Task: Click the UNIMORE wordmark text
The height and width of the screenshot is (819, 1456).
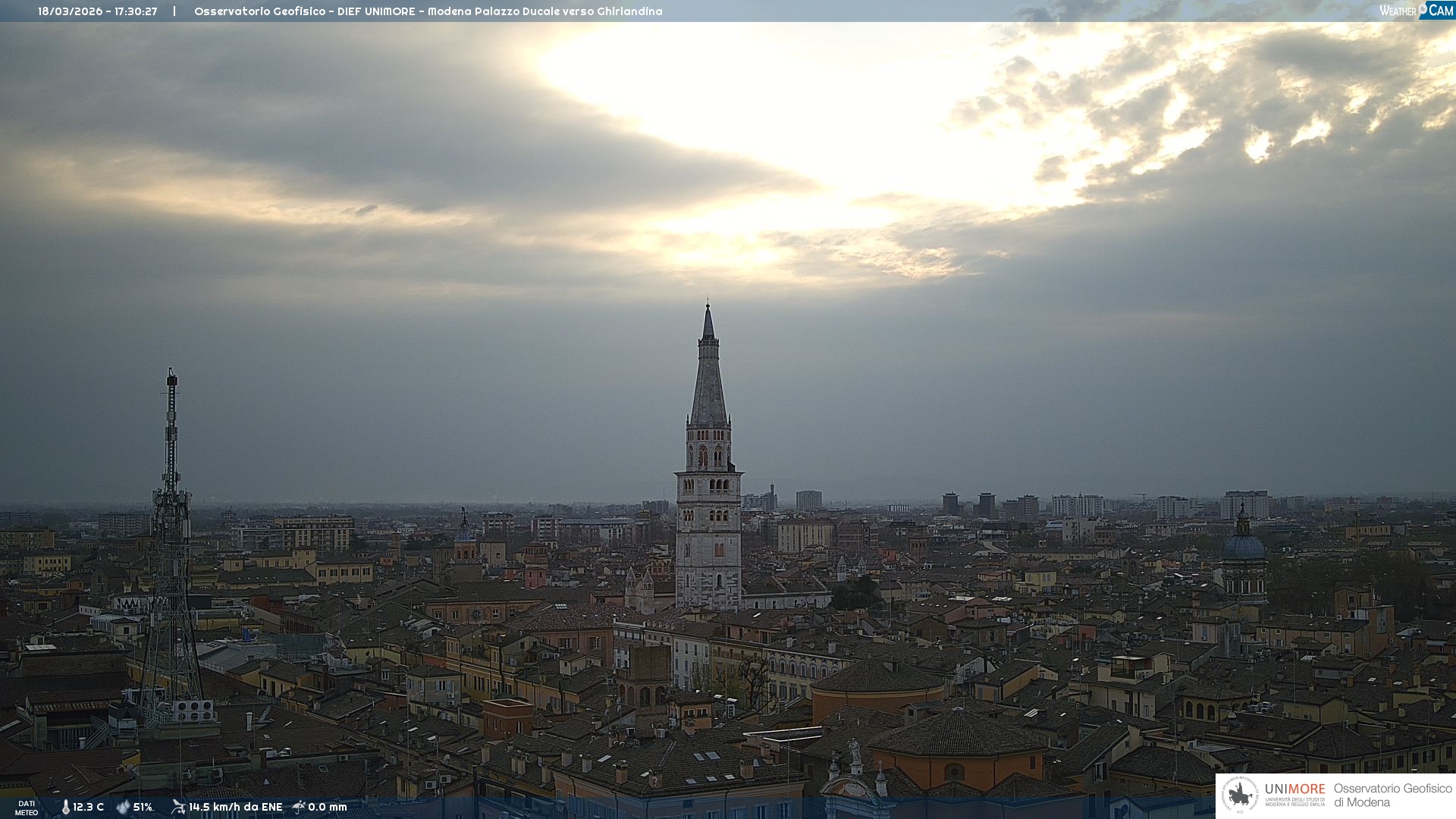Action: (x=1294, y=789)
